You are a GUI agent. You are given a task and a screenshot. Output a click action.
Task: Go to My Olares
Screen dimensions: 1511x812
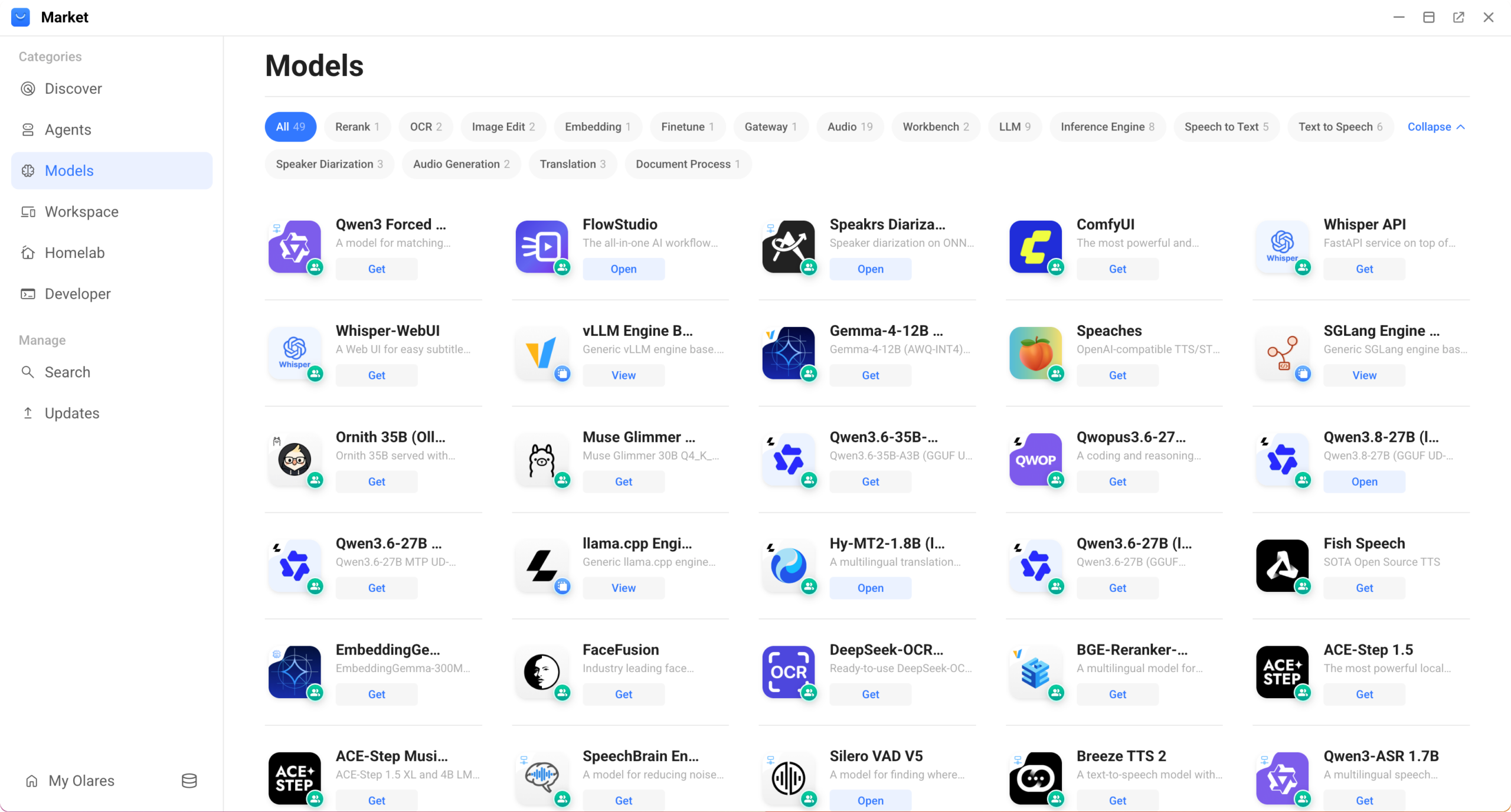tap(70, 781)
